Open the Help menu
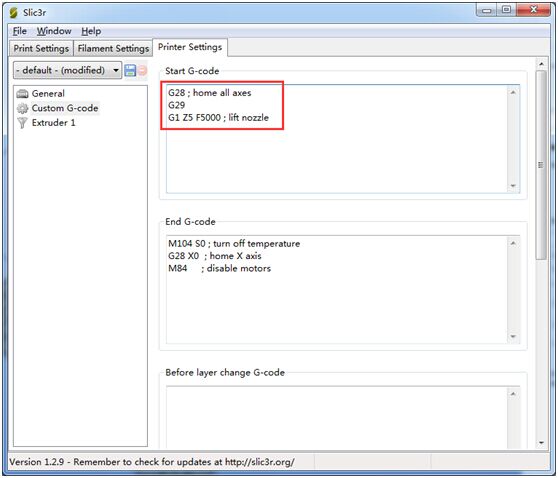Image resolution: width=558 pixels, height=478 pixels. click(x=91, y=31)
